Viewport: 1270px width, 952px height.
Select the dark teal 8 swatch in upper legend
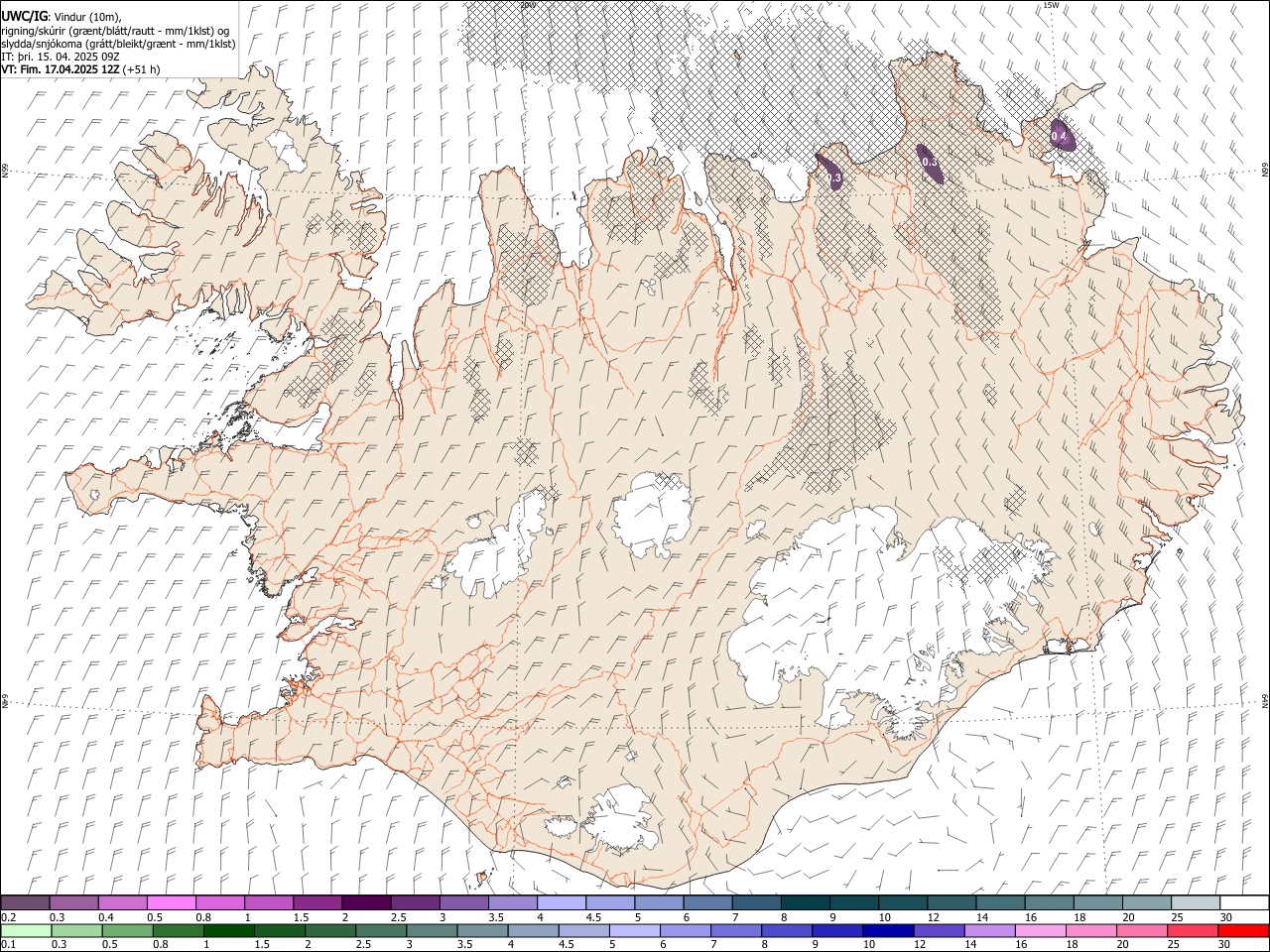[805, 903]
